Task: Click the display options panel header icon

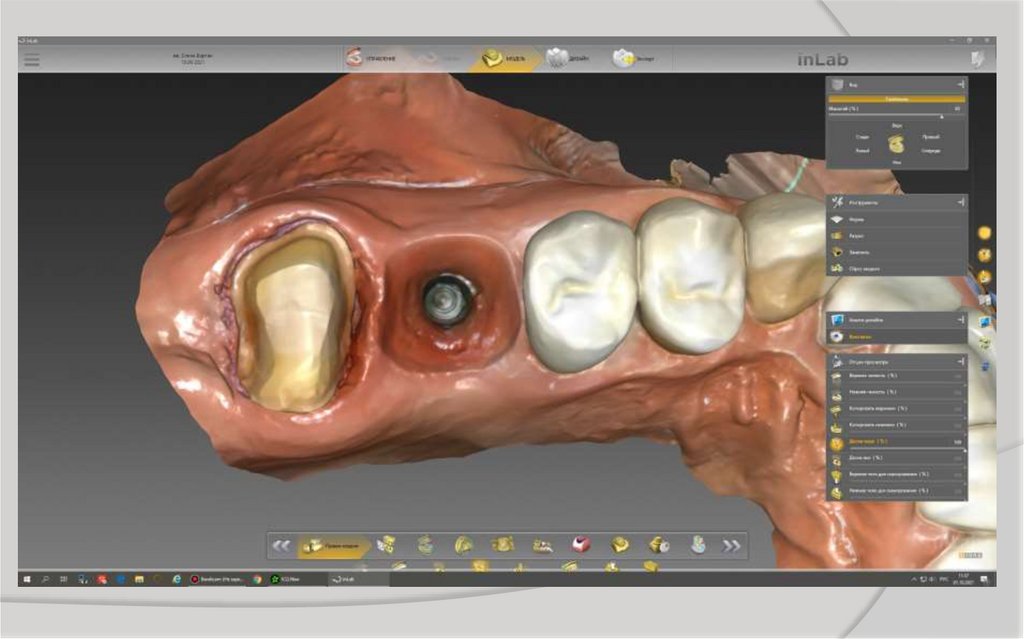Action: 837,361
